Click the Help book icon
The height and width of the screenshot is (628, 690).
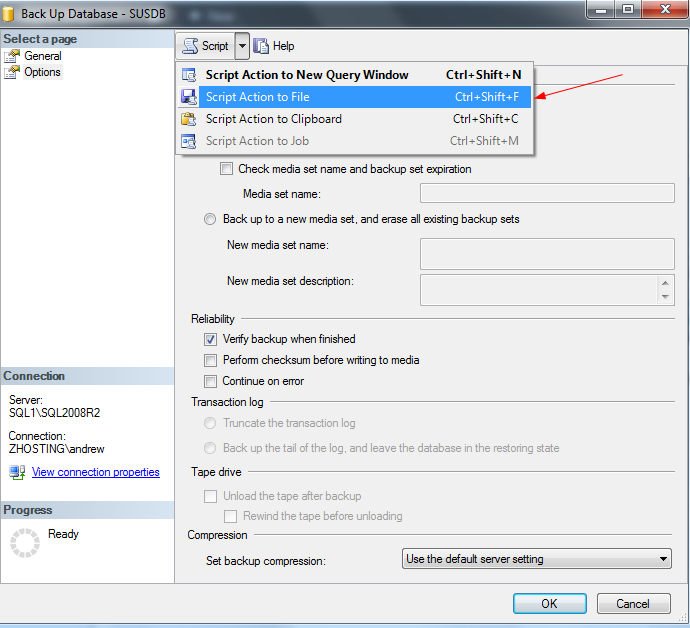click(x=261, y=46)
